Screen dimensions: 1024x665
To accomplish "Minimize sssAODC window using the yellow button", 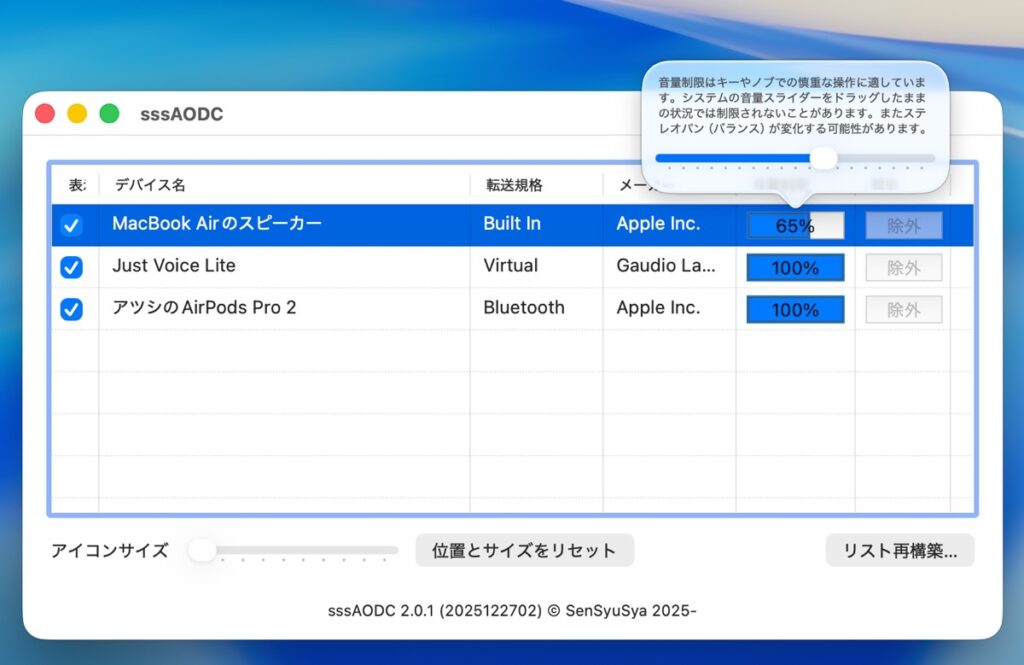I will (x=77, y=114).
